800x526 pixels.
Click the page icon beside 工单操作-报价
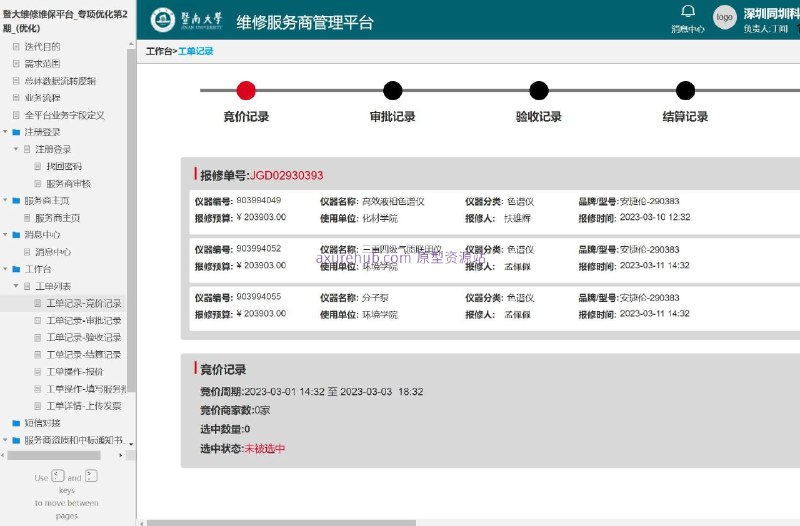click(37, 371)
